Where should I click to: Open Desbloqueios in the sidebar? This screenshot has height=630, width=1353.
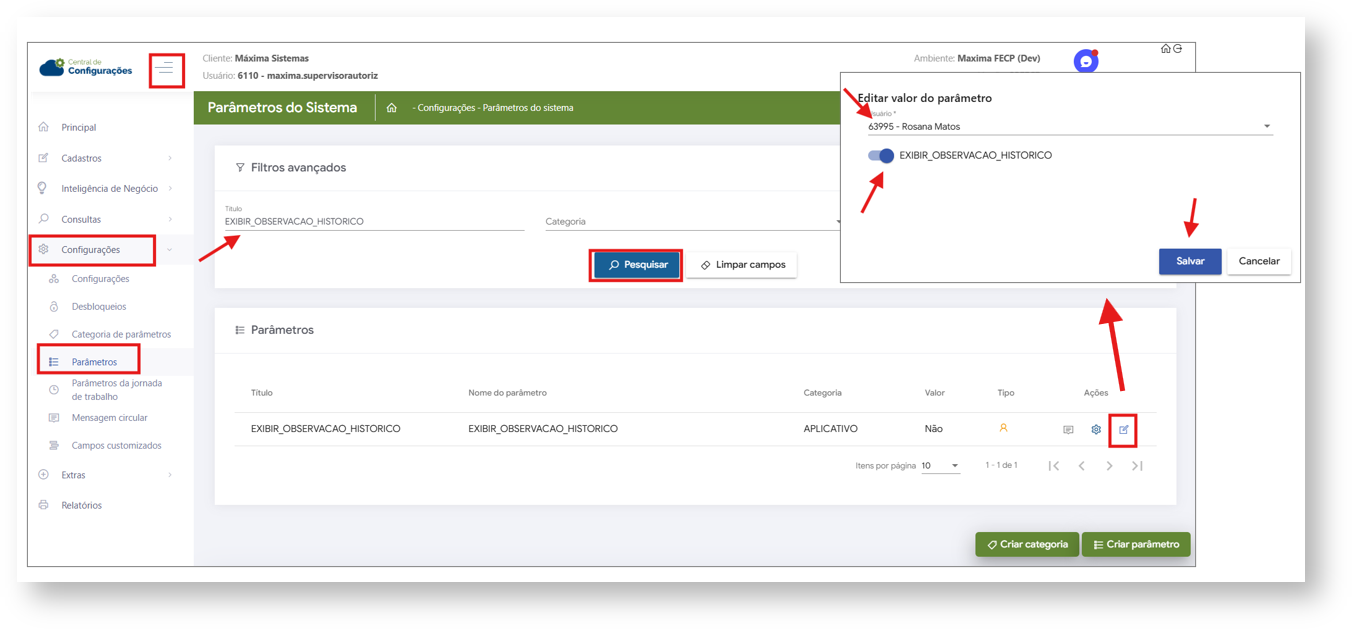99,307
